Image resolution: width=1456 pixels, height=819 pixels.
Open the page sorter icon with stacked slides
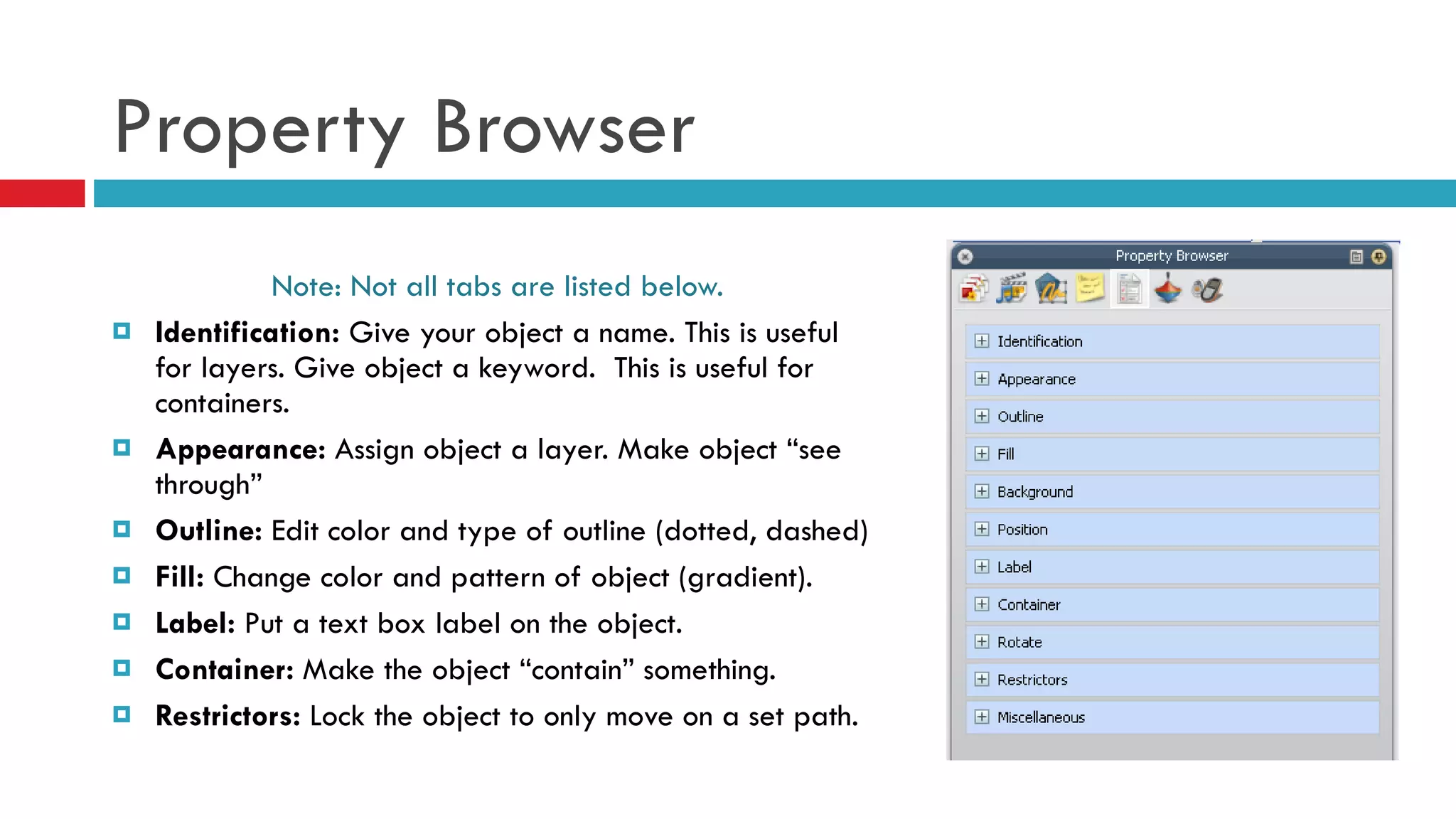pyautogui.click(x=973, y=289)
